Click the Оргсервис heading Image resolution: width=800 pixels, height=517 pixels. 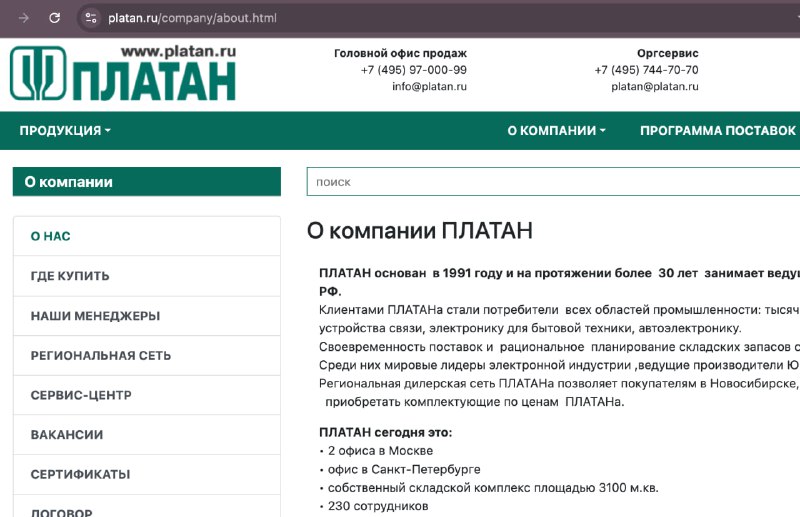tap(668, 53)
